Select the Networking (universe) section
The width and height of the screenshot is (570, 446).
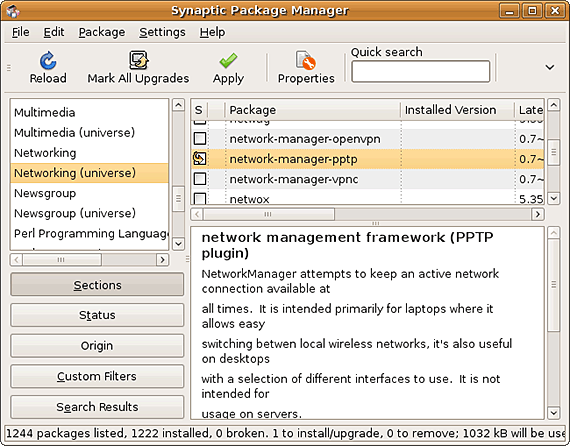pyautogui.click(x=89, y=173)
